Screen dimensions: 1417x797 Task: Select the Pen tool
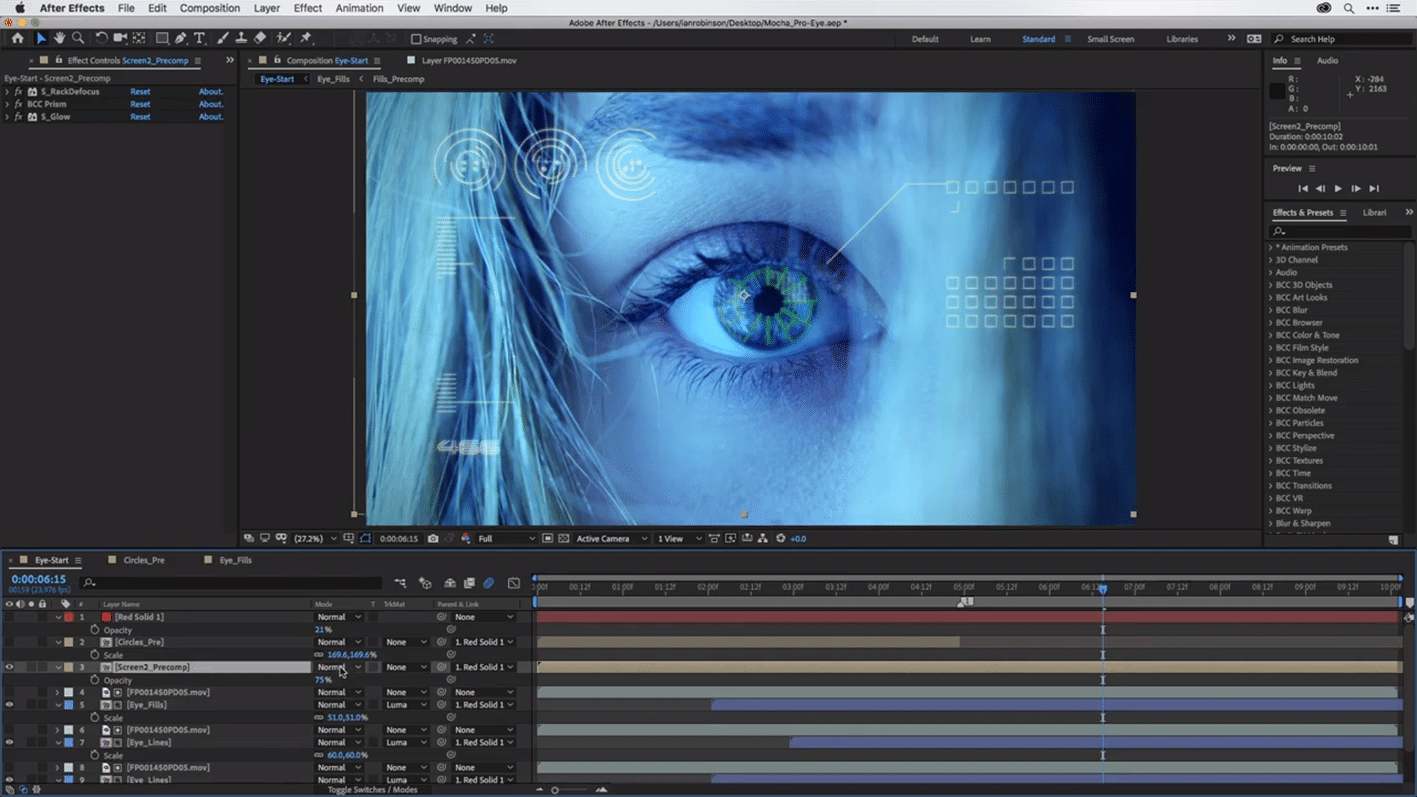point(181,38)
